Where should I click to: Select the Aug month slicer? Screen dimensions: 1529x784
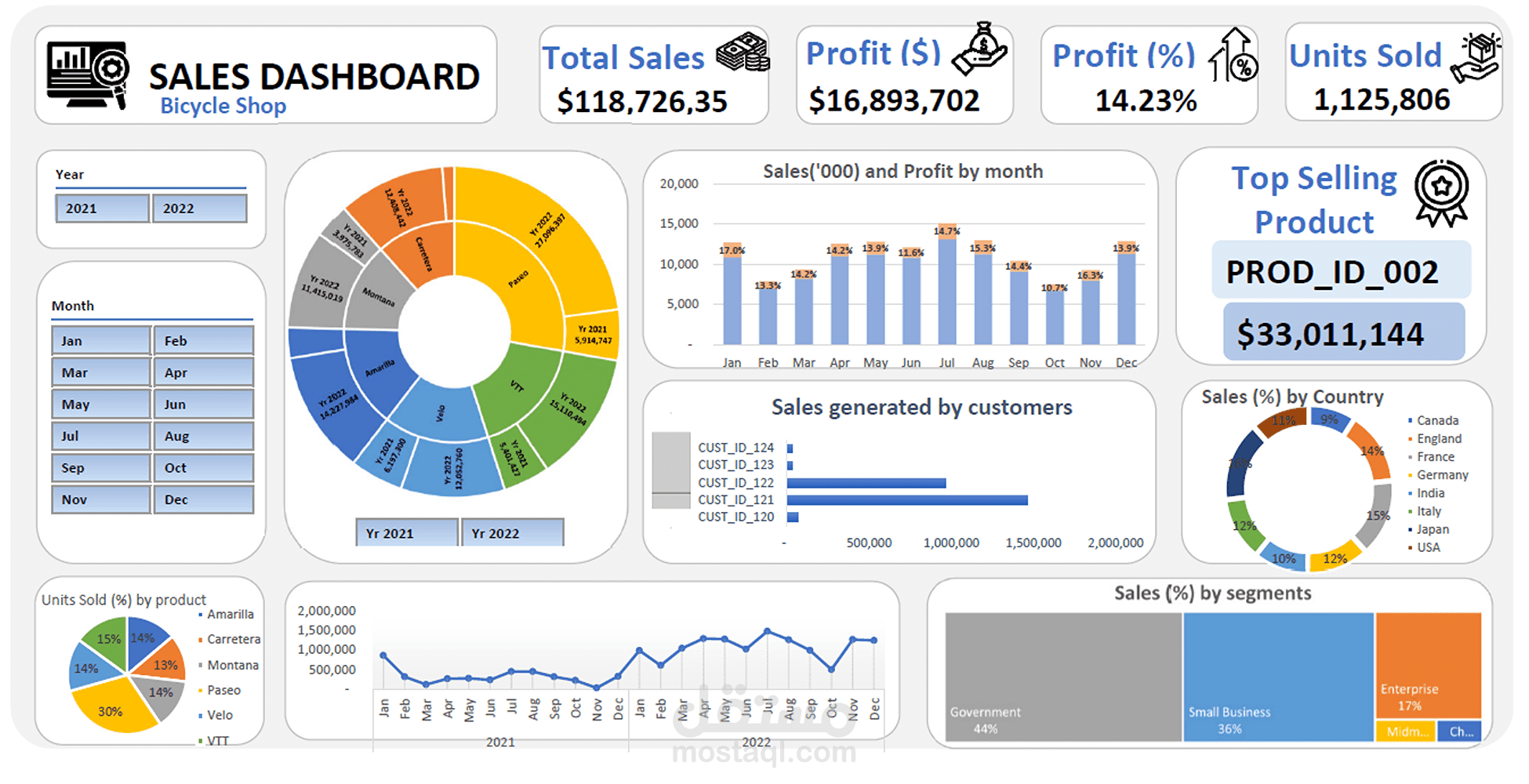204,436
